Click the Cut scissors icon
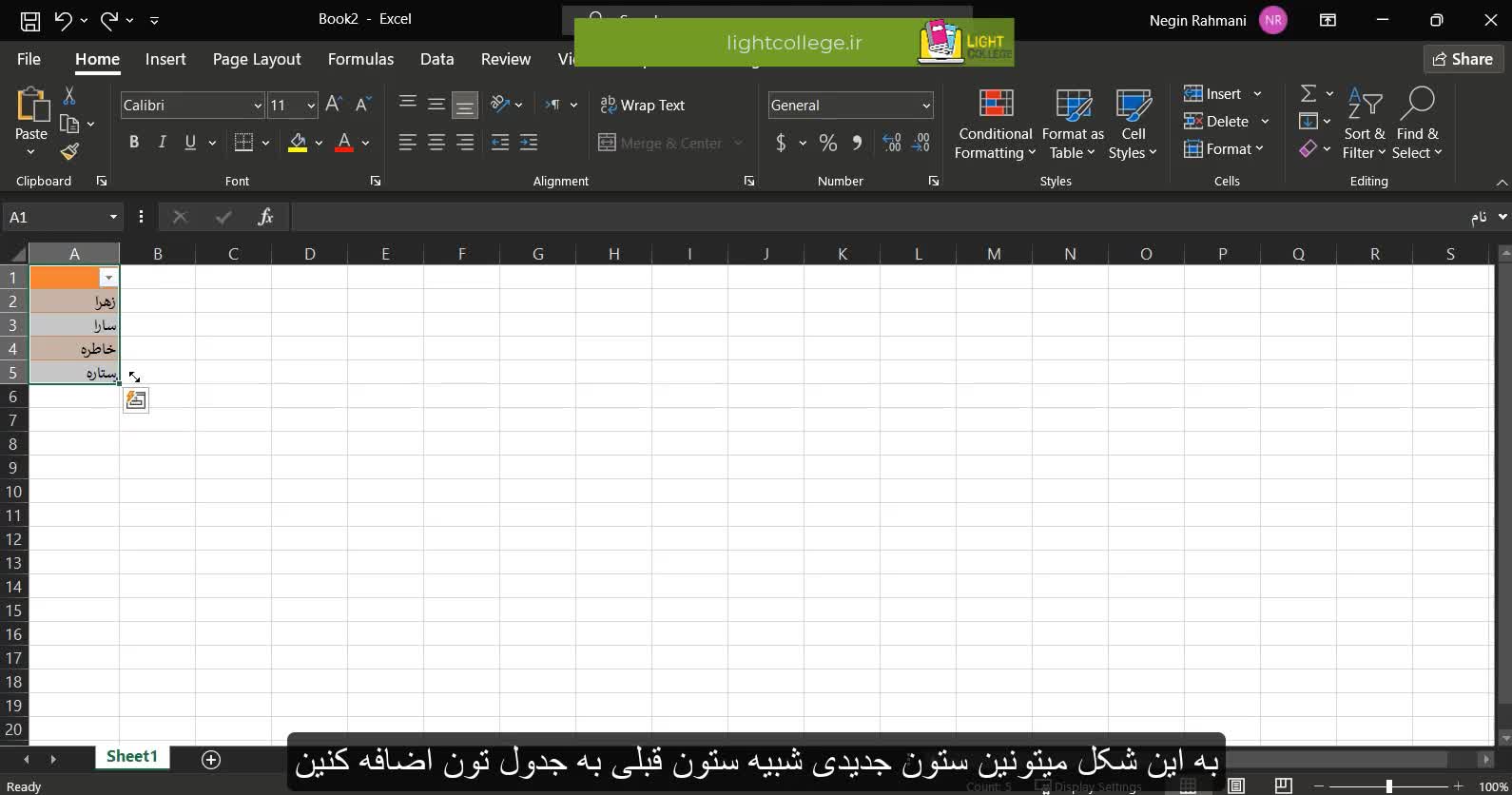 click(x=69, y=96)
